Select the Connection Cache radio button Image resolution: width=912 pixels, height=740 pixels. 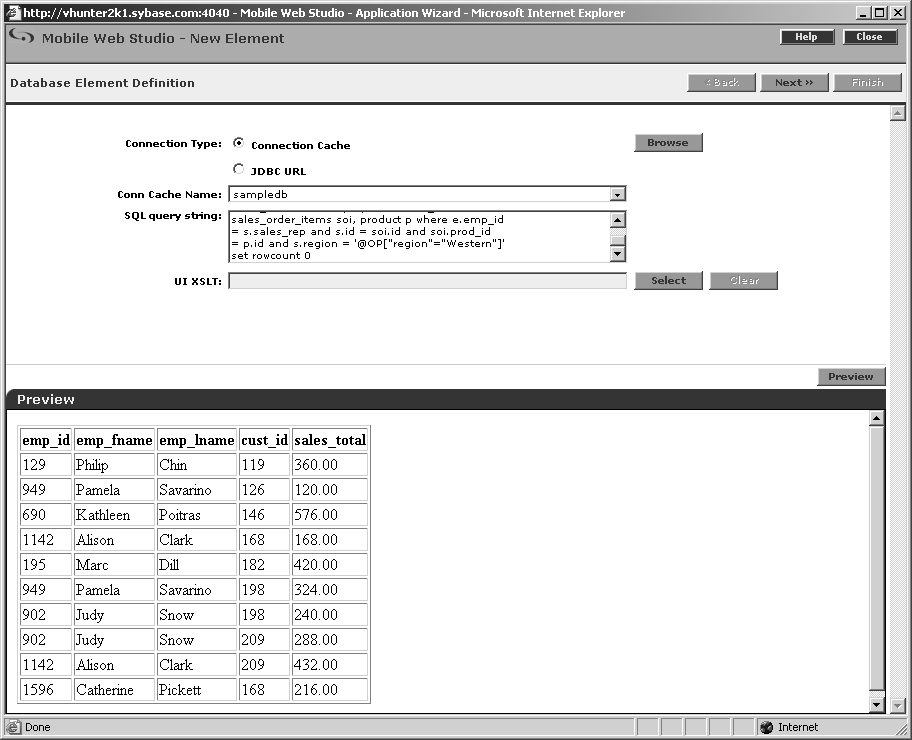click(238, 143)
